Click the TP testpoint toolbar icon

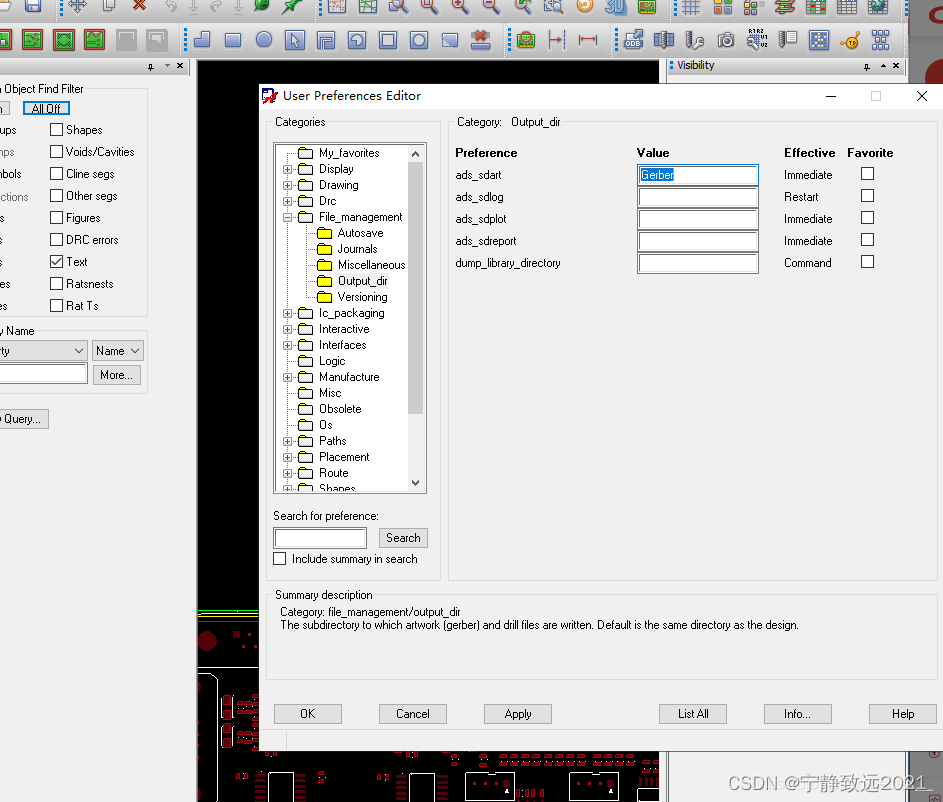pyautogui.click(x=850, y=40)
